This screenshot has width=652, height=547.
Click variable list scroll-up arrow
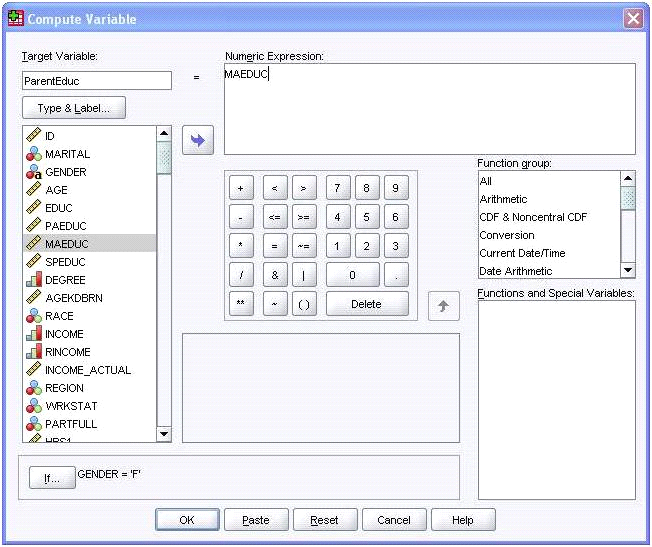[x=164, y=134]
